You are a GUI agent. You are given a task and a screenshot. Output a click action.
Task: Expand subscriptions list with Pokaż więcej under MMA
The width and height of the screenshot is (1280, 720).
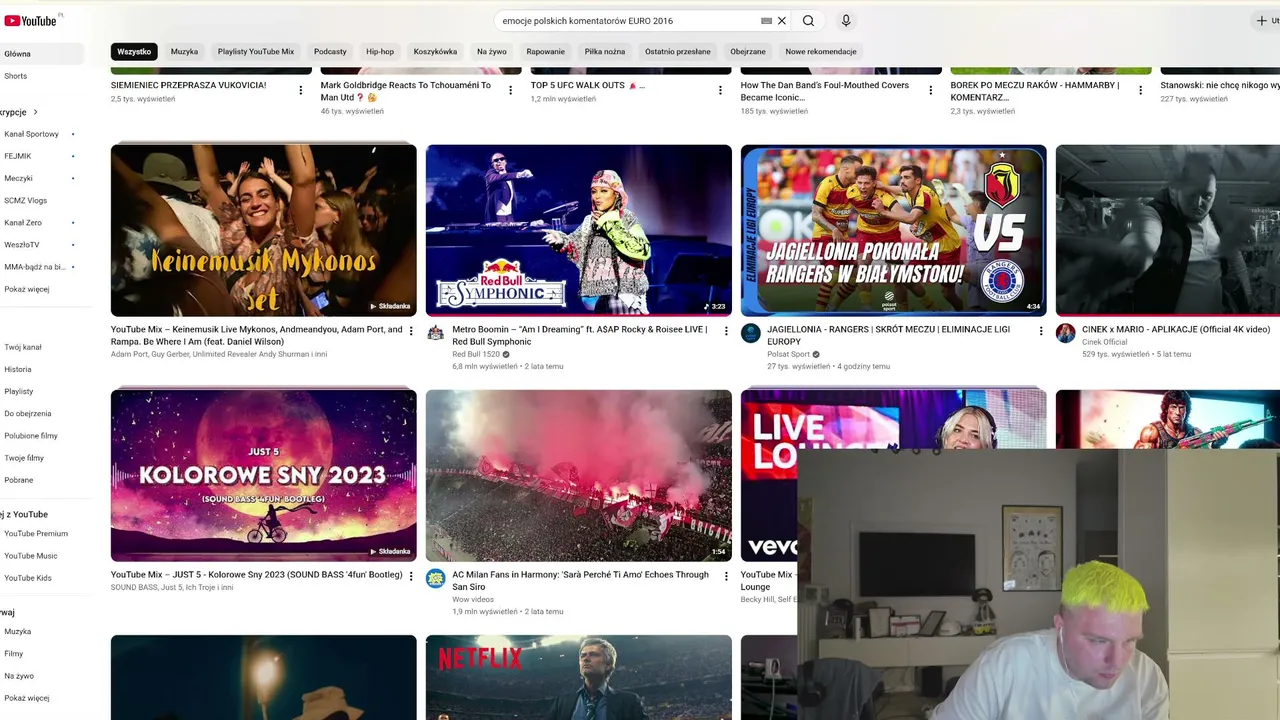(27, 289)
